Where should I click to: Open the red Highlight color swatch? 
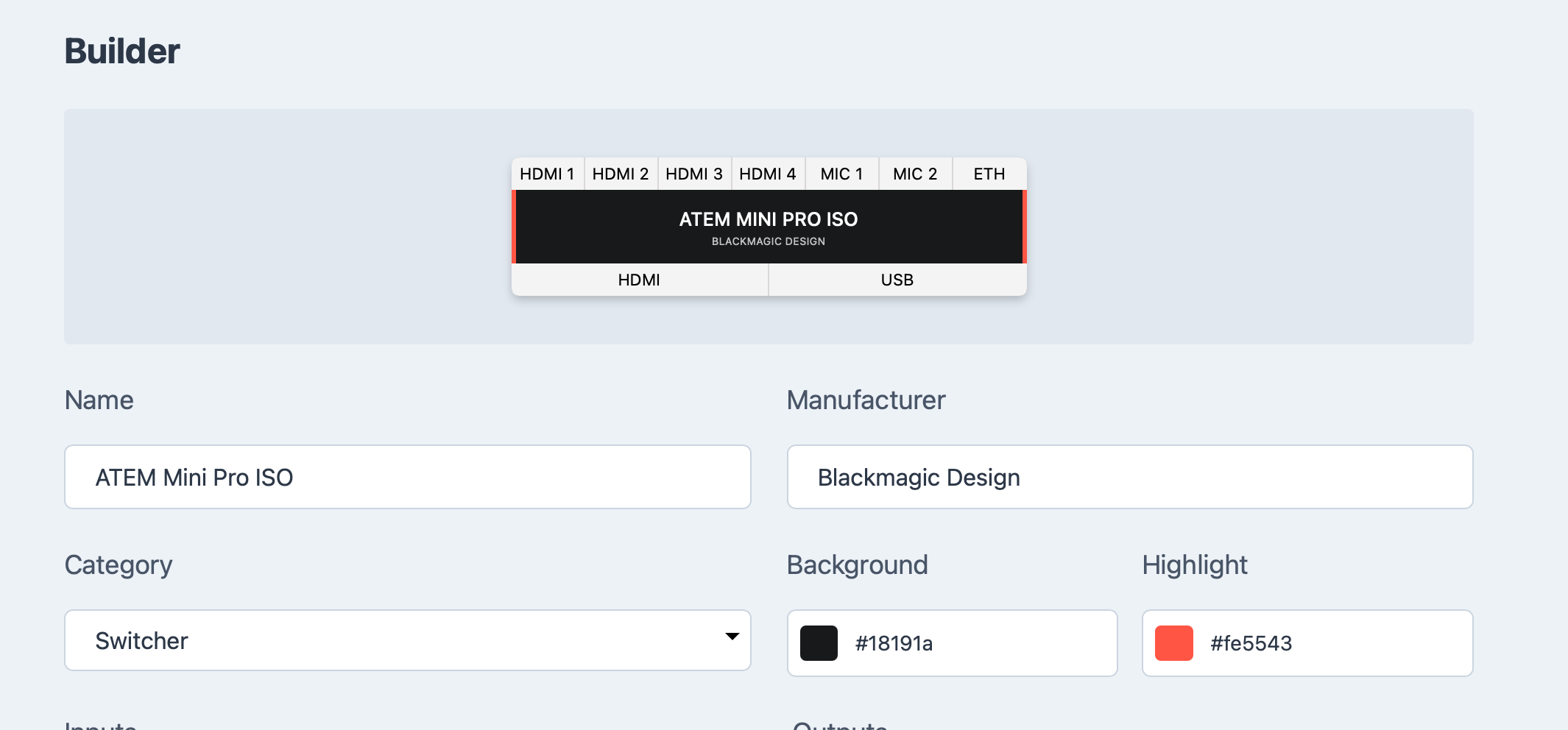(x=1174, y=643)
